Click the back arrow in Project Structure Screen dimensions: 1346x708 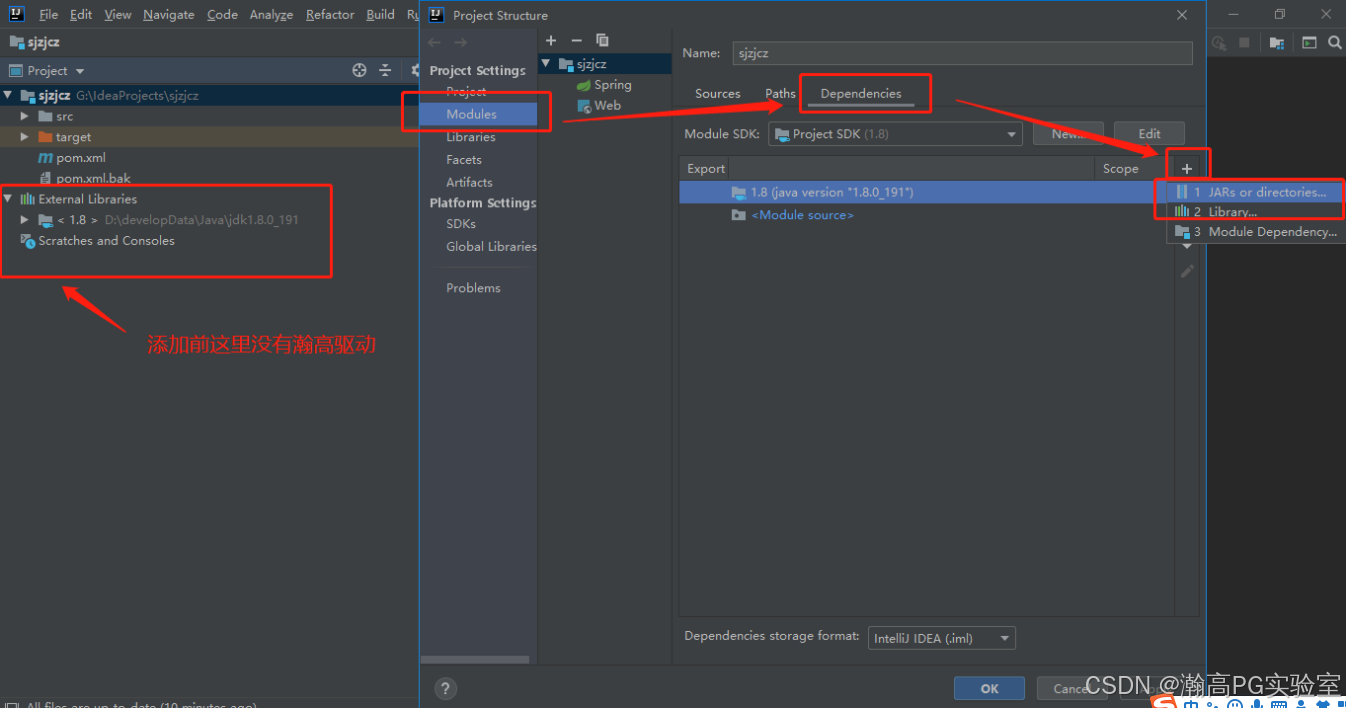pos(434,42)
